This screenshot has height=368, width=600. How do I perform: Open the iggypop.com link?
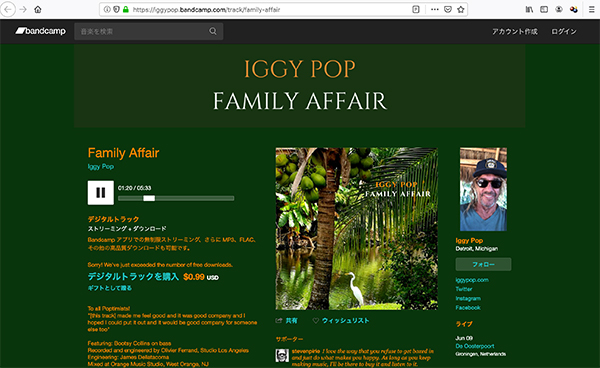click(472, 280)
